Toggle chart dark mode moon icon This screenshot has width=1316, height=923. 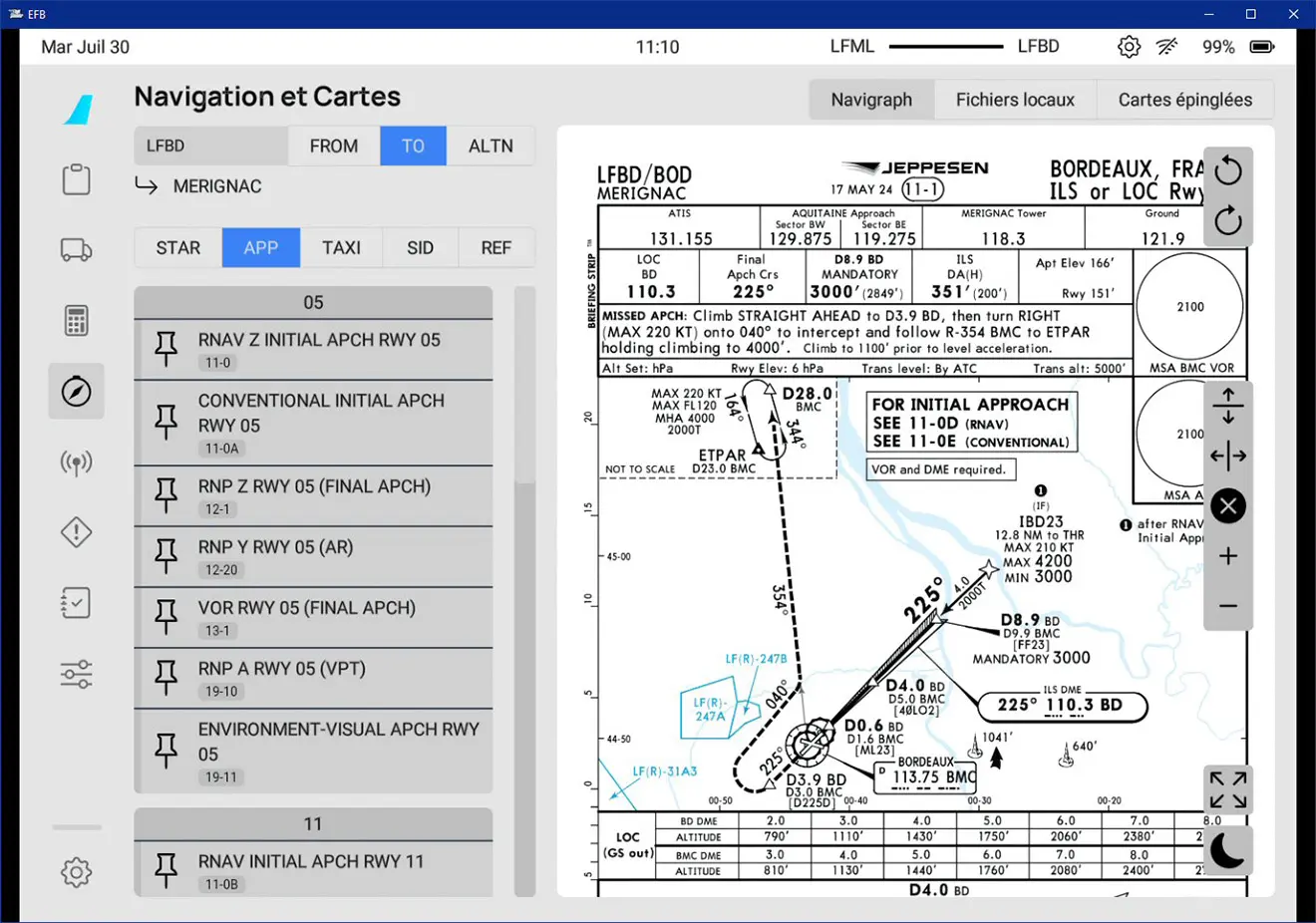coord(1228,850)
